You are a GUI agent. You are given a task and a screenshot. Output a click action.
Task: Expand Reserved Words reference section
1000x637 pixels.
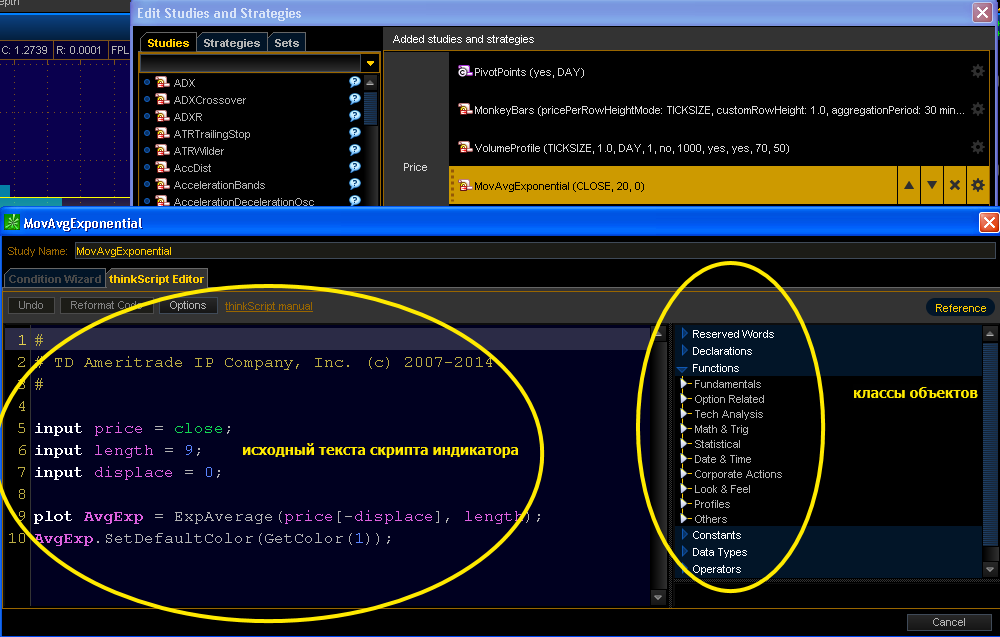(x=684, y=333)
